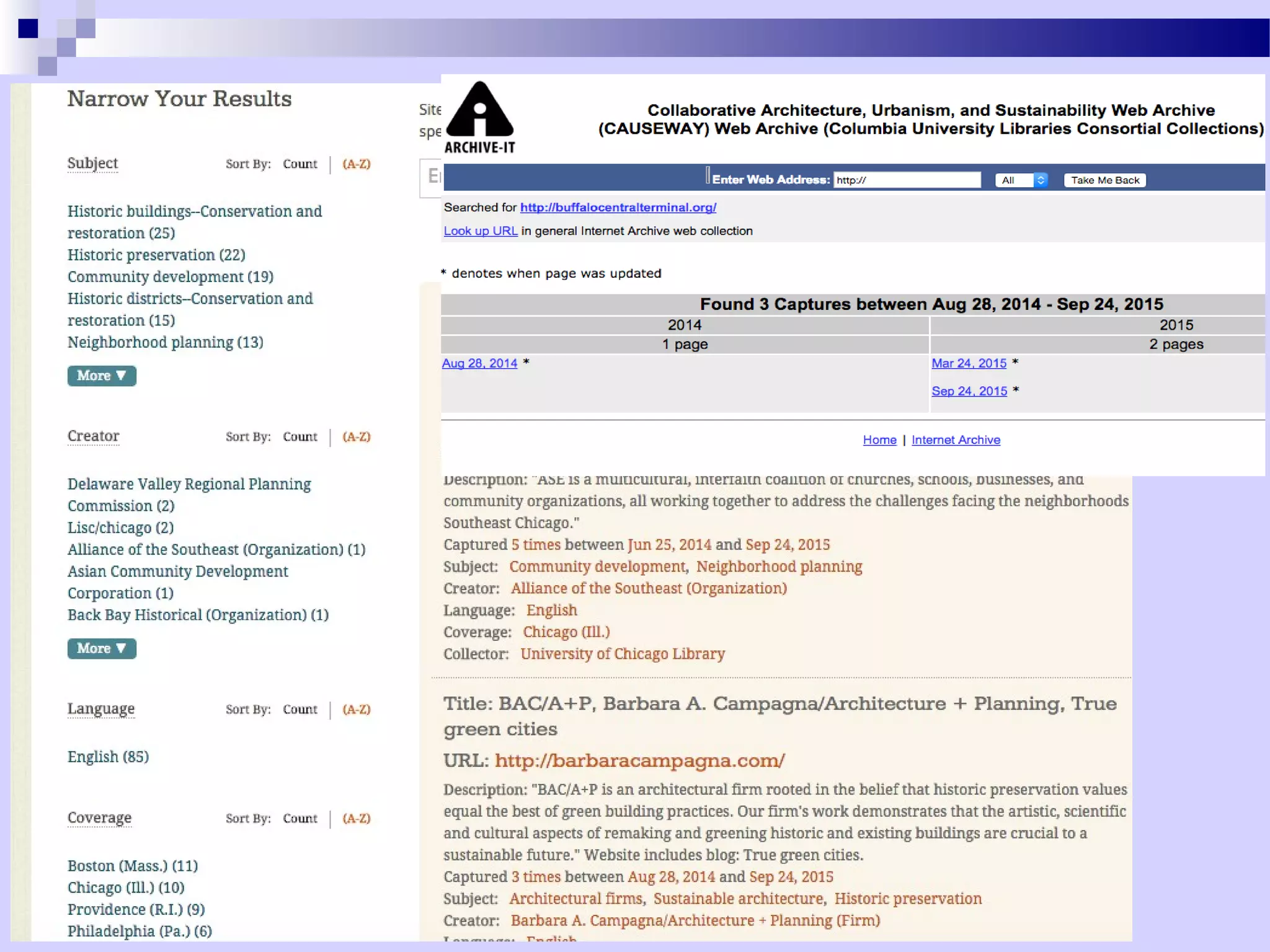Sort Subject facet by A-Z

357,164
